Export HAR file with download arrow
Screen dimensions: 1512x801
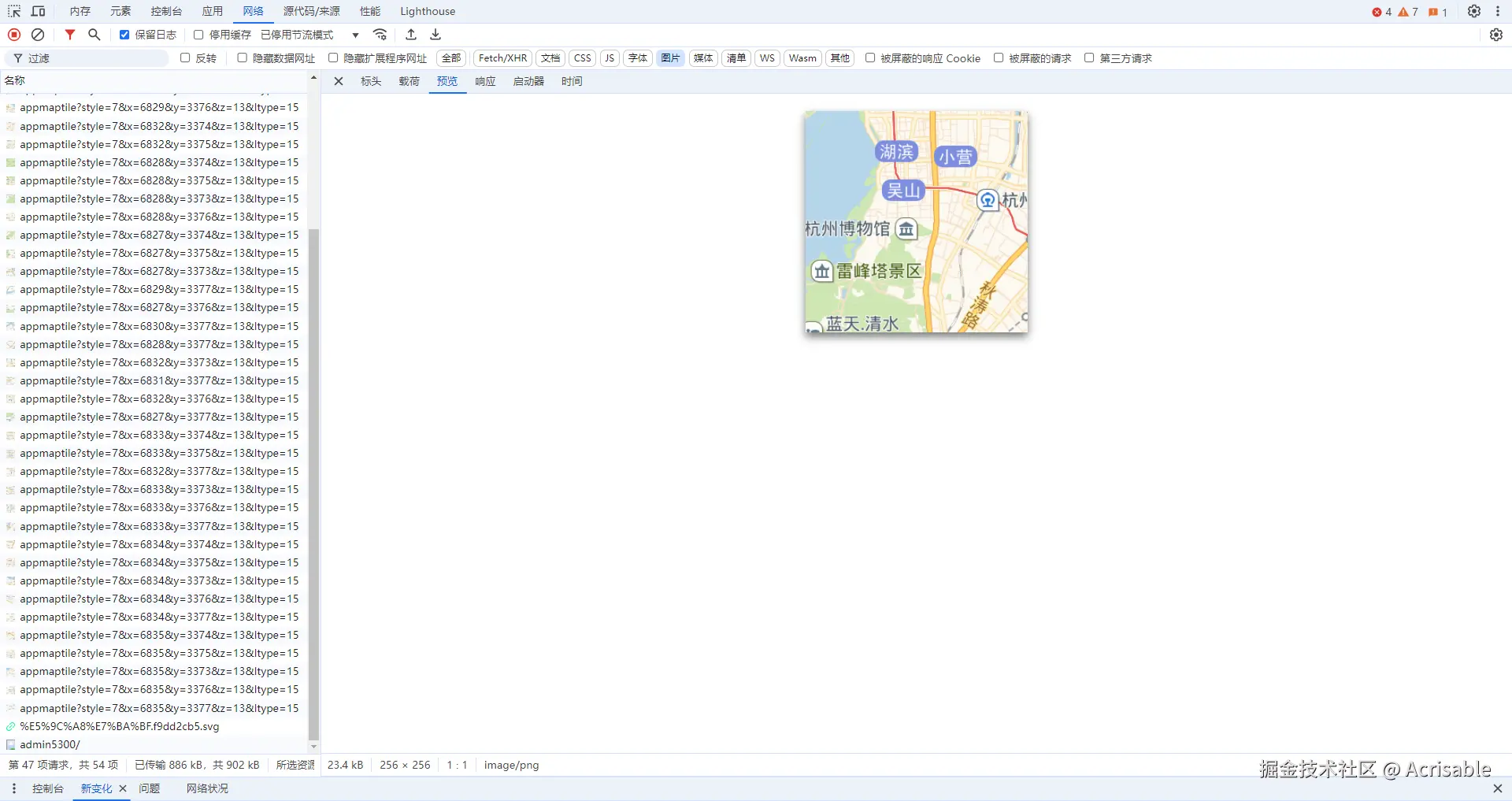point(435,35)
